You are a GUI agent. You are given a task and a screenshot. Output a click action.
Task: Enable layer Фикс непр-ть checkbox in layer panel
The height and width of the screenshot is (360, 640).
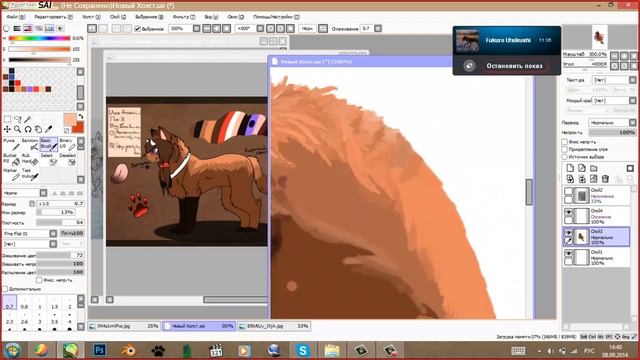[564, 142]
